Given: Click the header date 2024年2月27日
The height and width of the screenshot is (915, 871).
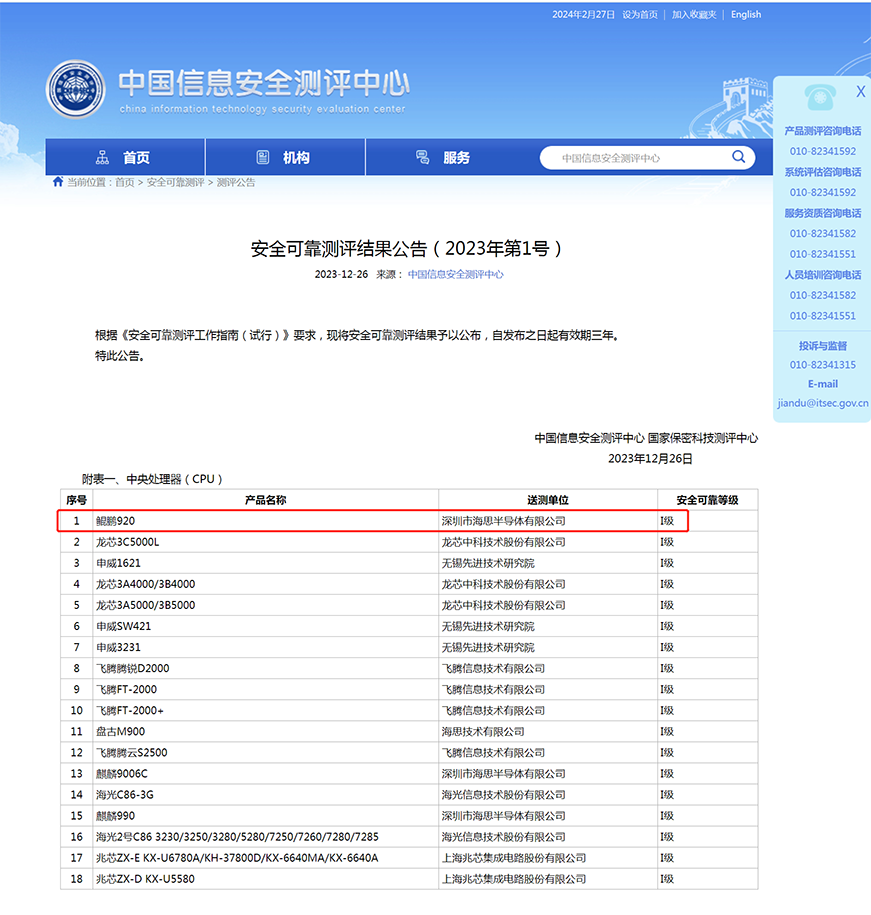Looking at the screenshot, I should 583,15.
